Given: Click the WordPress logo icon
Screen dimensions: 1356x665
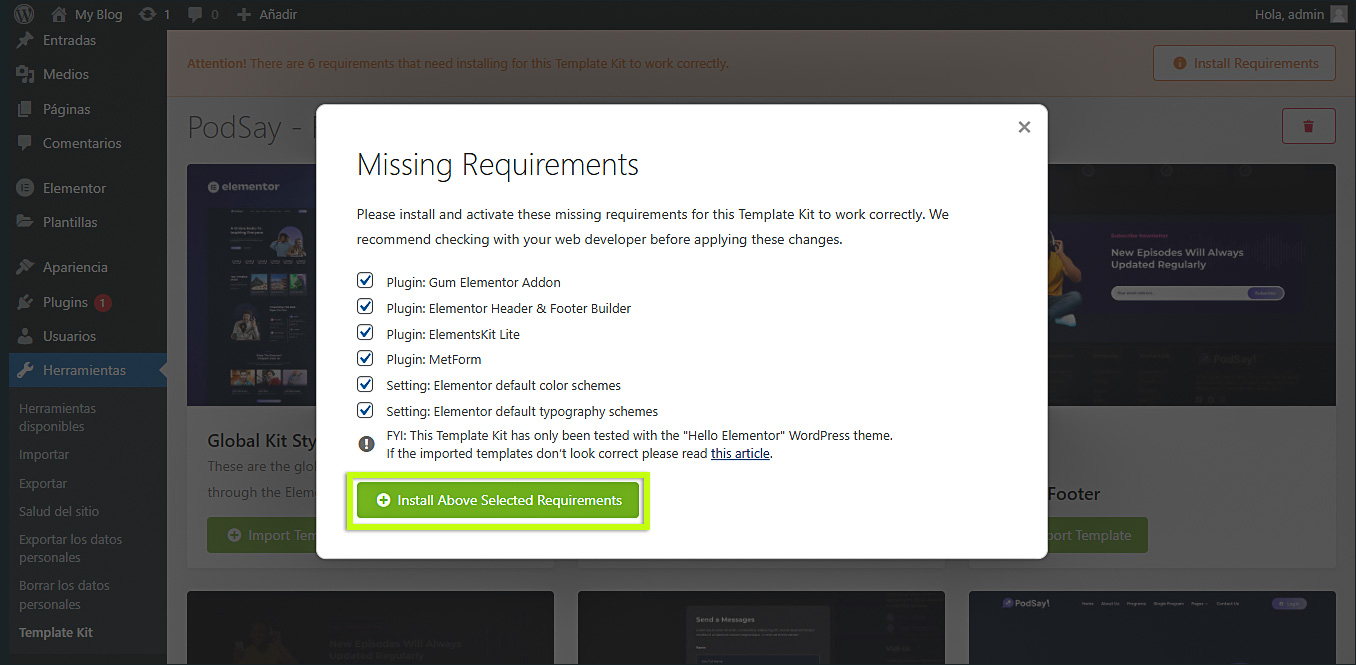Looking at the screenshot, I should (24, 14).
